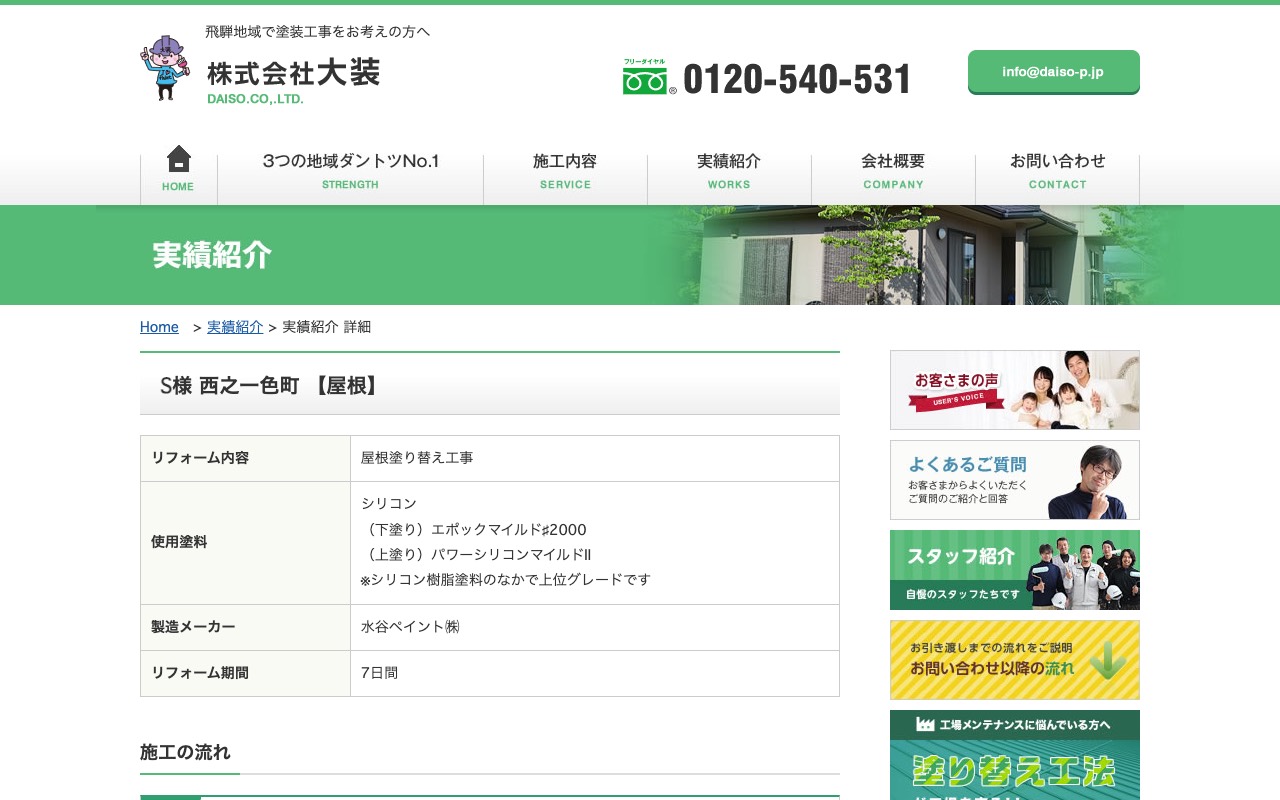The height and width of the screenshot is (800, 1280).
Task: Select the 屋根塗り替え工事 table cell
Action: (x=595, y=458)
